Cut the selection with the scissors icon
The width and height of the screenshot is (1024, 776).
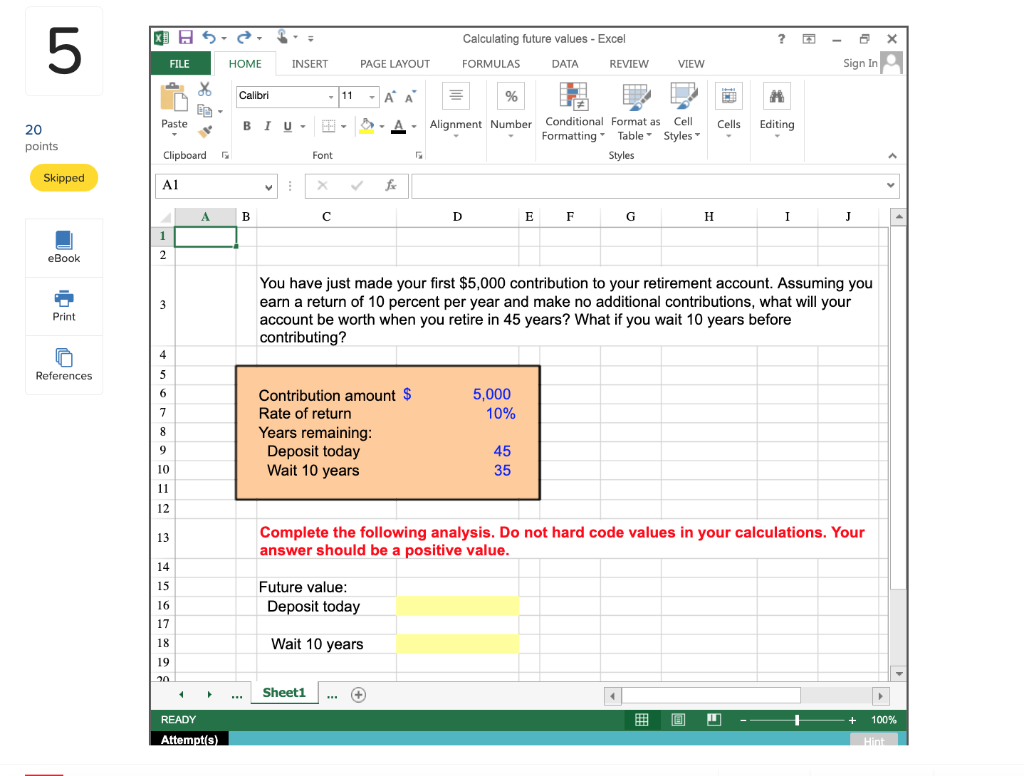(205, 89)
